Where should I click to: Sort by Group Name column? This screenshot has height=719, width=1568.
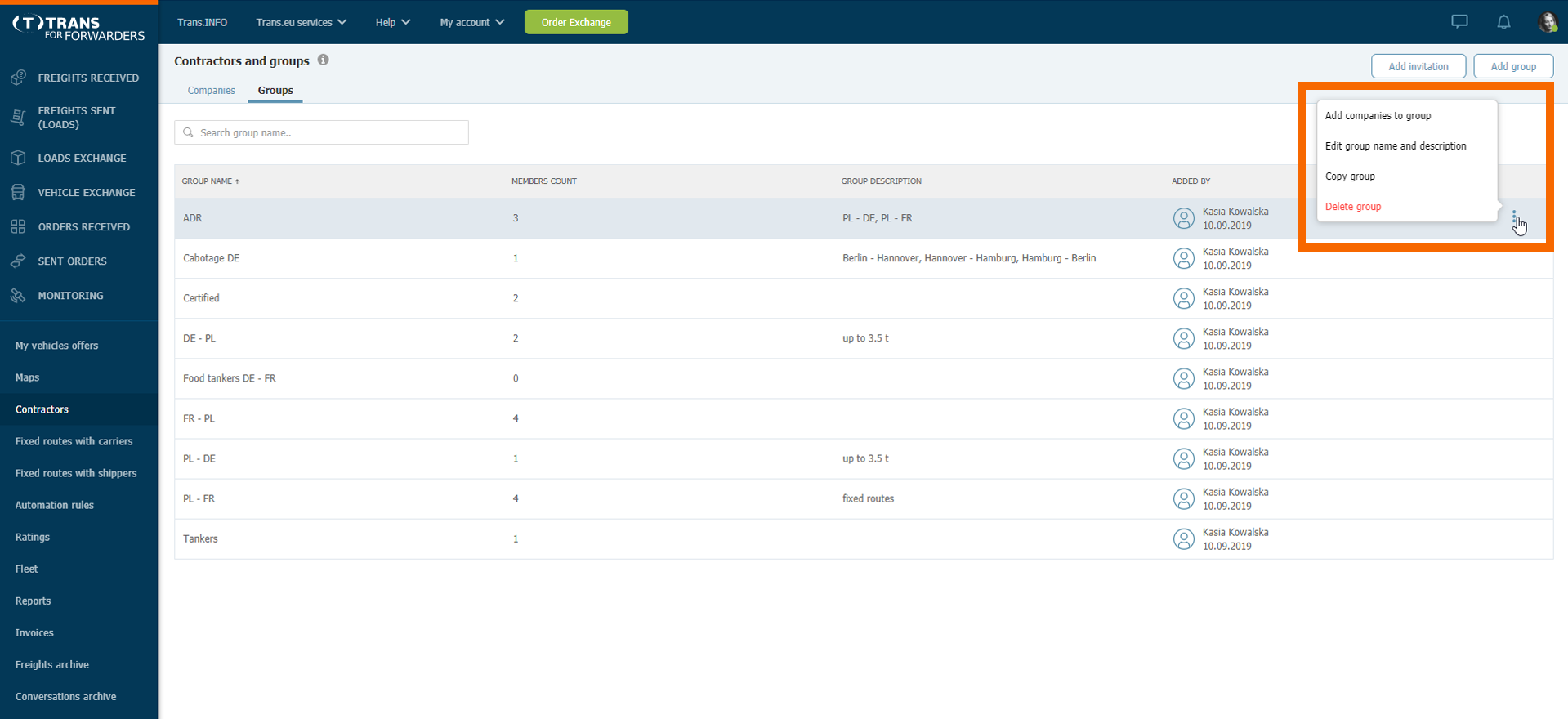[211, 181]
